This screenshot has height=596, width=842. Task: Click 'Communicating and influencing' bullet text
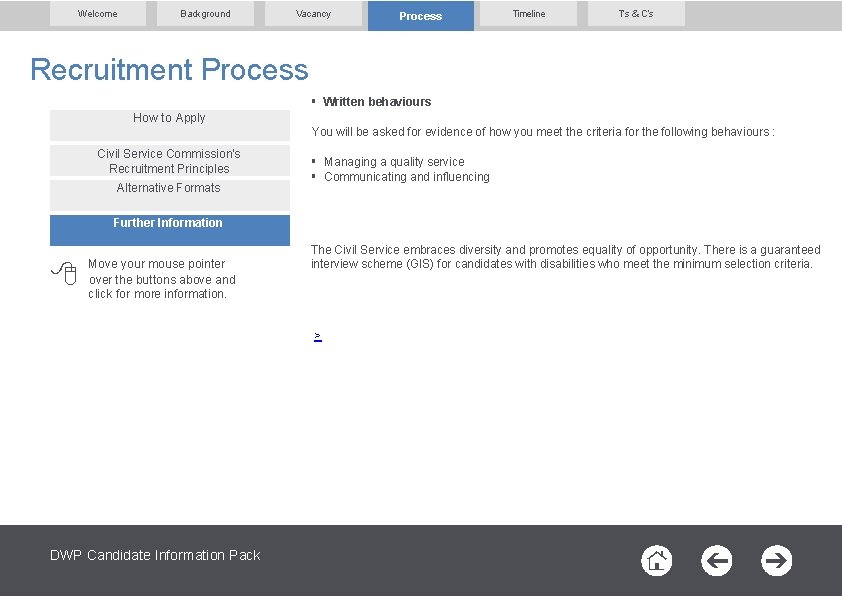click(407, 177)
